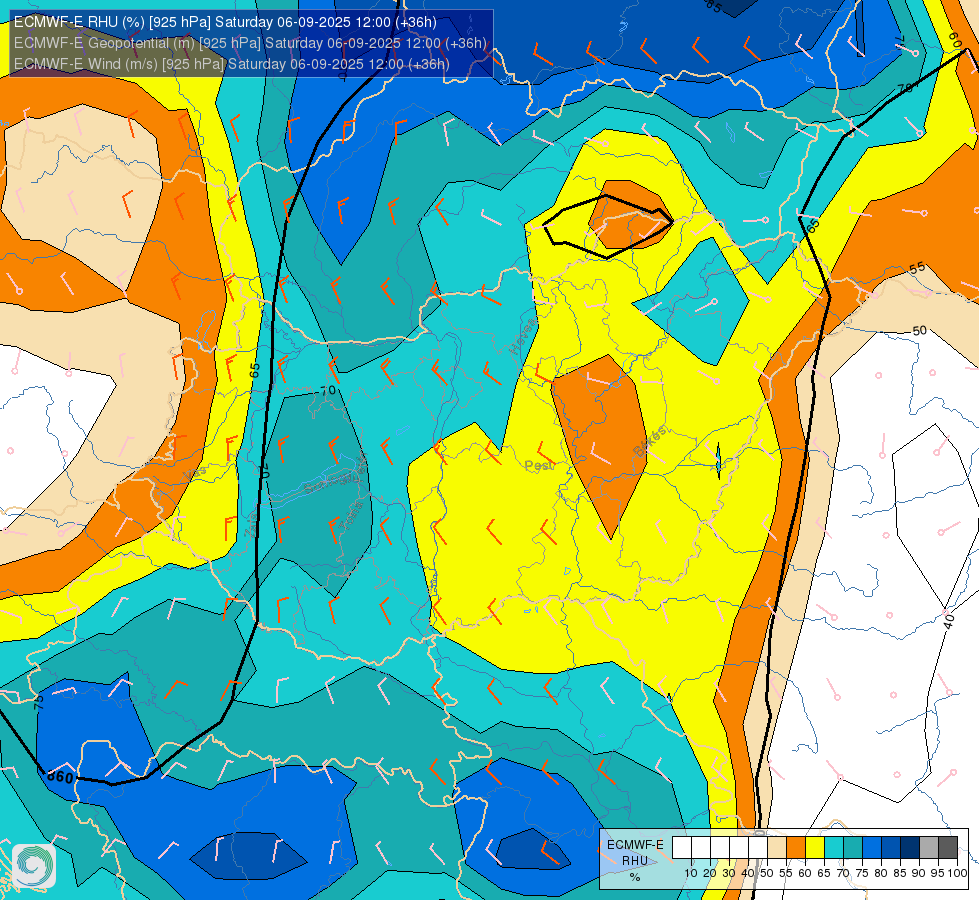979x900 pixels.
Task: Pick the dark gray 95–100 legend swatch
Action: pos(948,847)
